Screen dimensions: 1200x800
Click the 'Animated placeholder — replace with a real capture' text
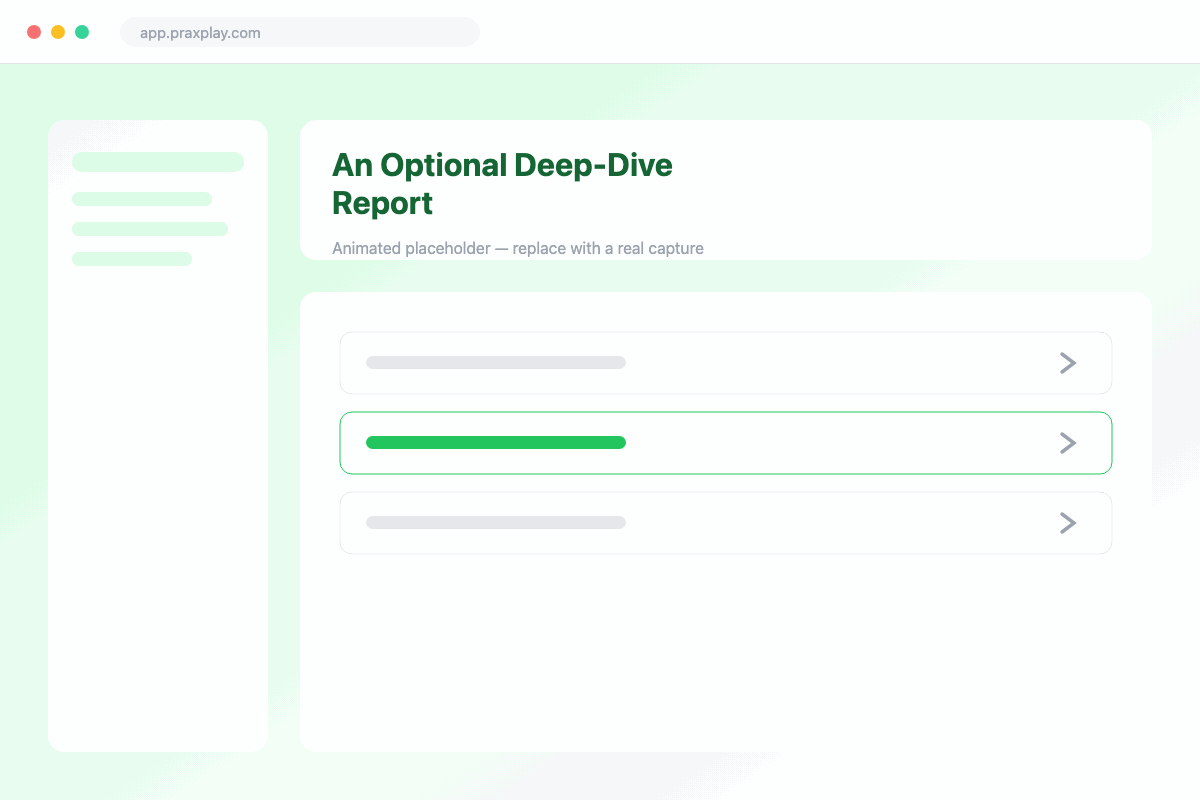click(518, 248)
